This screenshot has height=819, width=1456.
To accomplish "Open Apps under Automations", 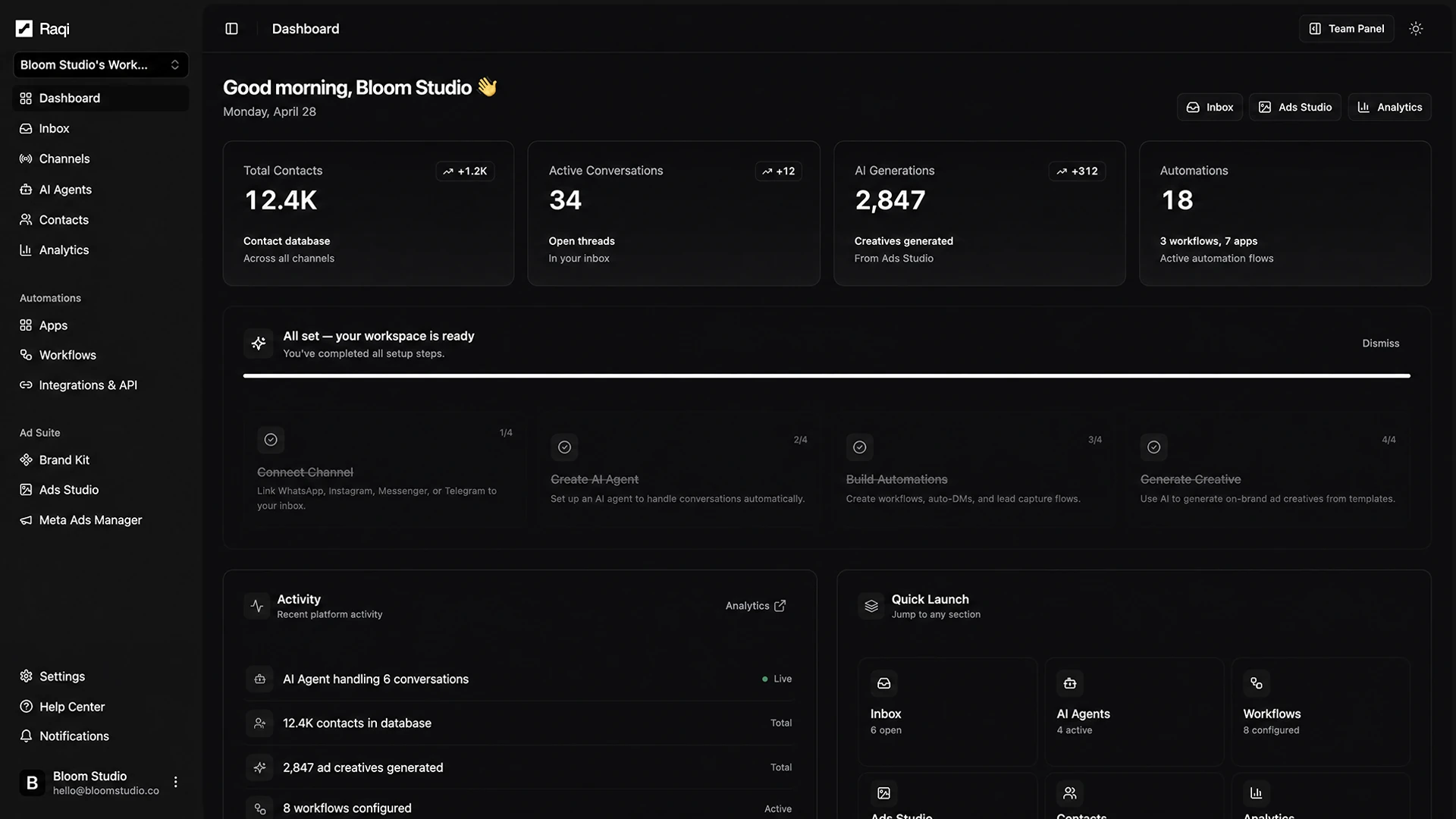I will click(101, 325).
